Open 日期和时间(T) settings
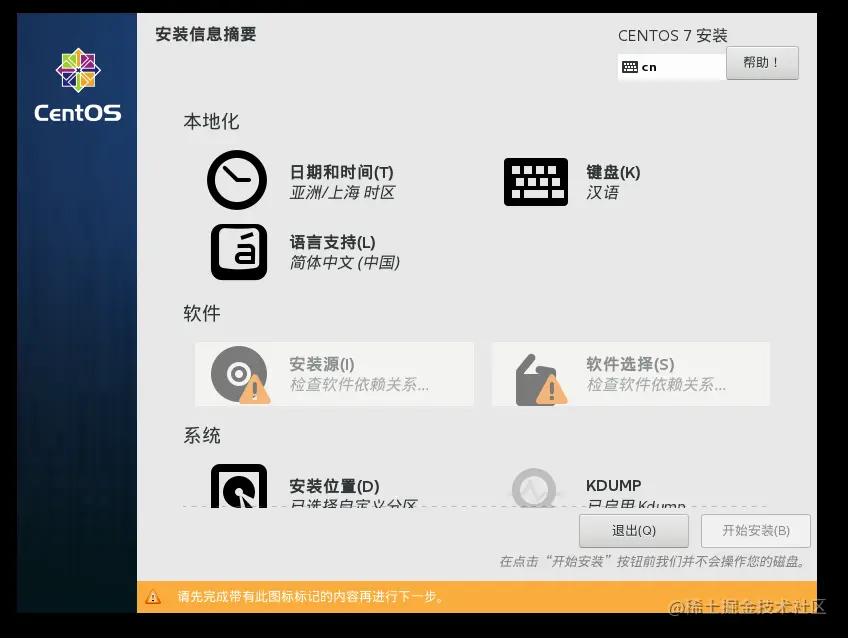 click(342, 172)
